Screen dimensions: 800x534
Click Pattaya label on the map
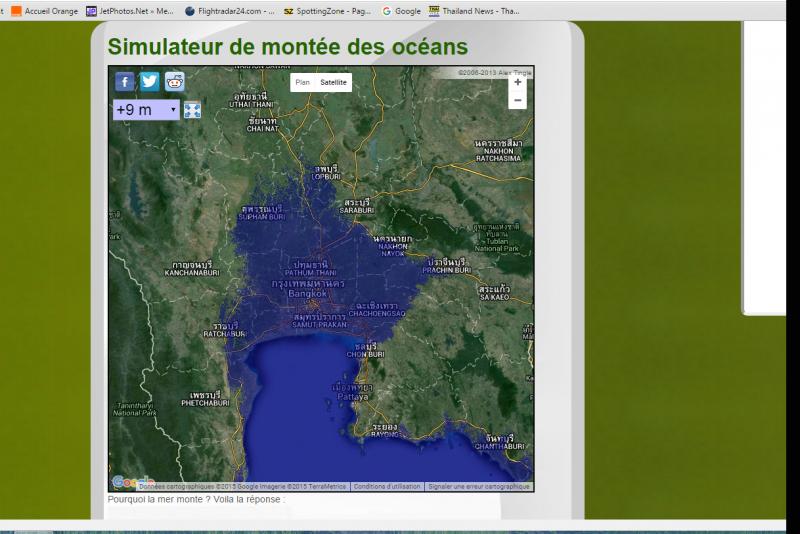pos(353,397)
